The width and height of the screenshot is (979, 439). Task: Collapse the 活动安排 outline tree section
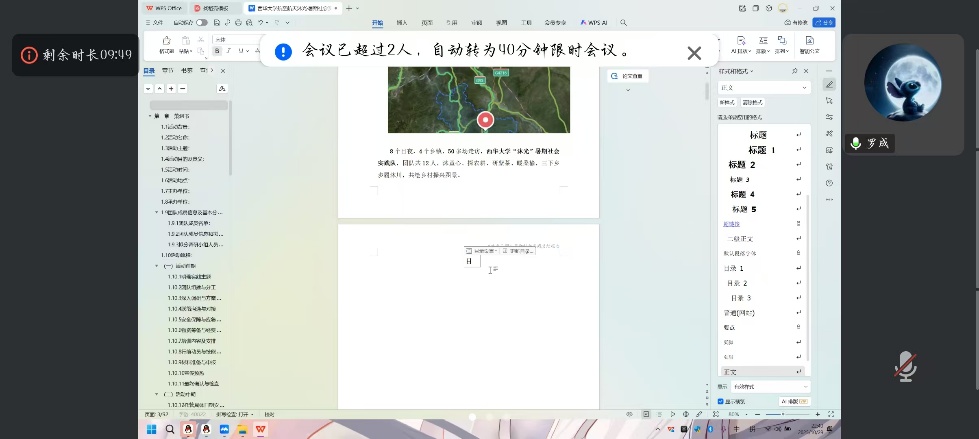click(x=156, y=266)
